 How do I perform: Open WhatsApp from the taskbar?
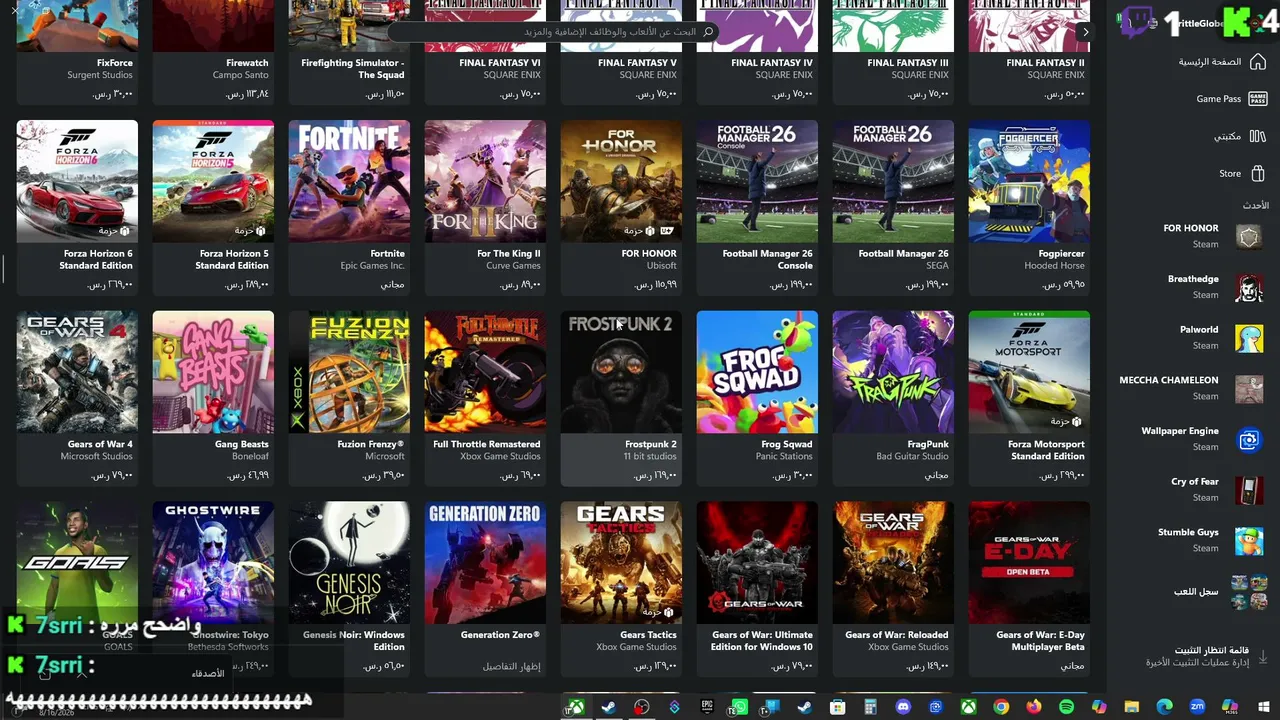(x=739, y=707)
